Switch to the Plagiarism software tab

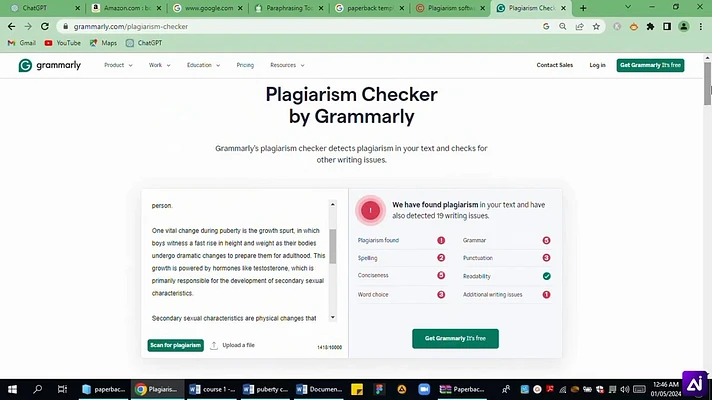pyautogui.click(x=450, y=8)
